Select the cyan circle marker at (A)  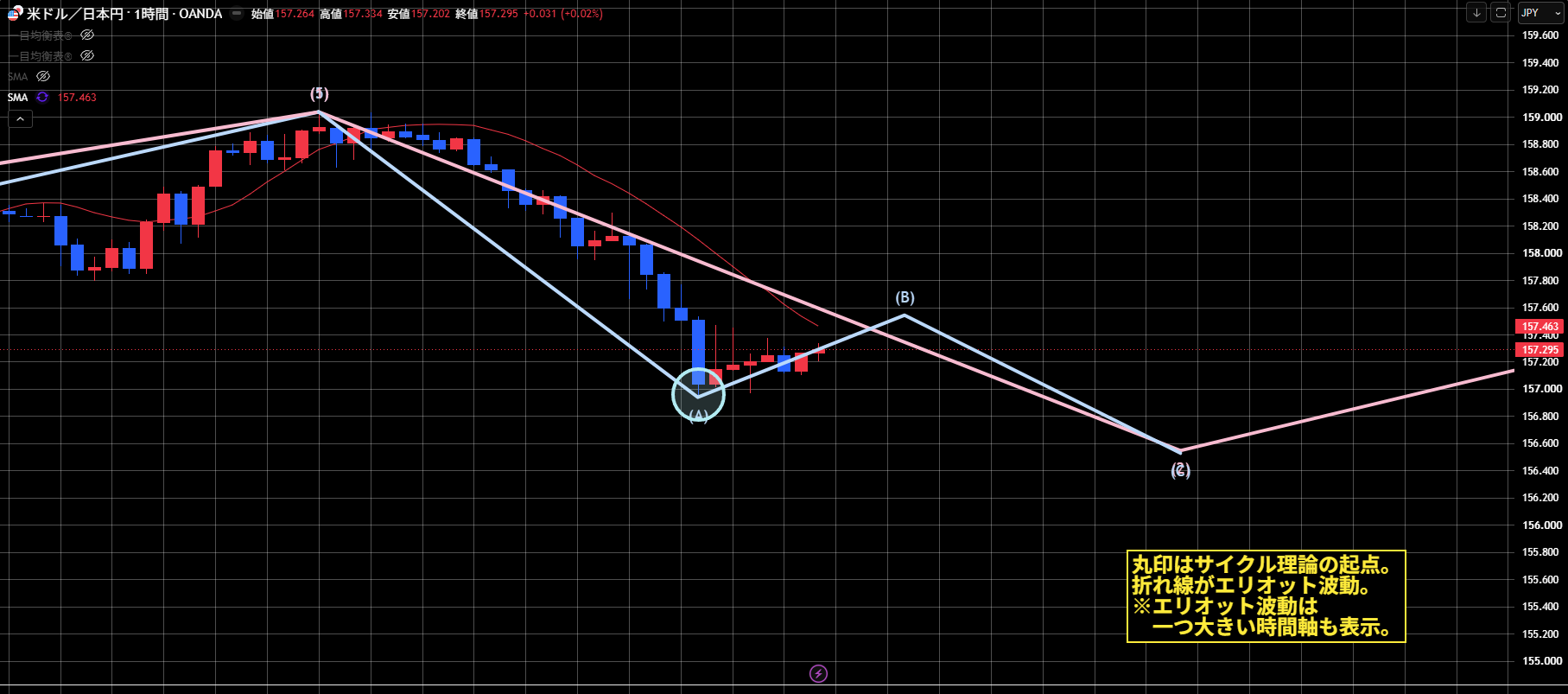click(698, 395)
